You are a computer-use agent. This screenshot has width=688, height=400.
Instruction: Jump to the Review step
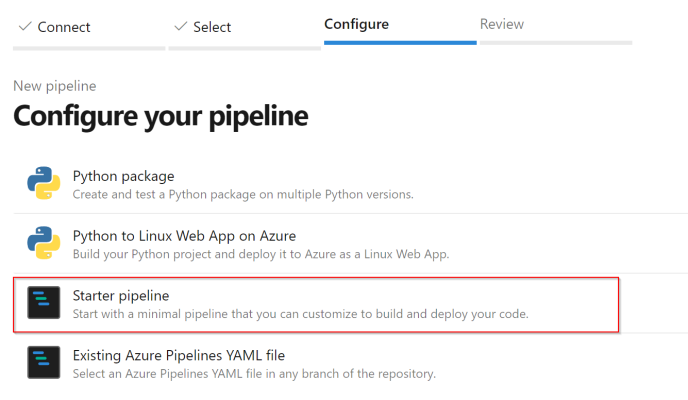[x=502, y=24]
